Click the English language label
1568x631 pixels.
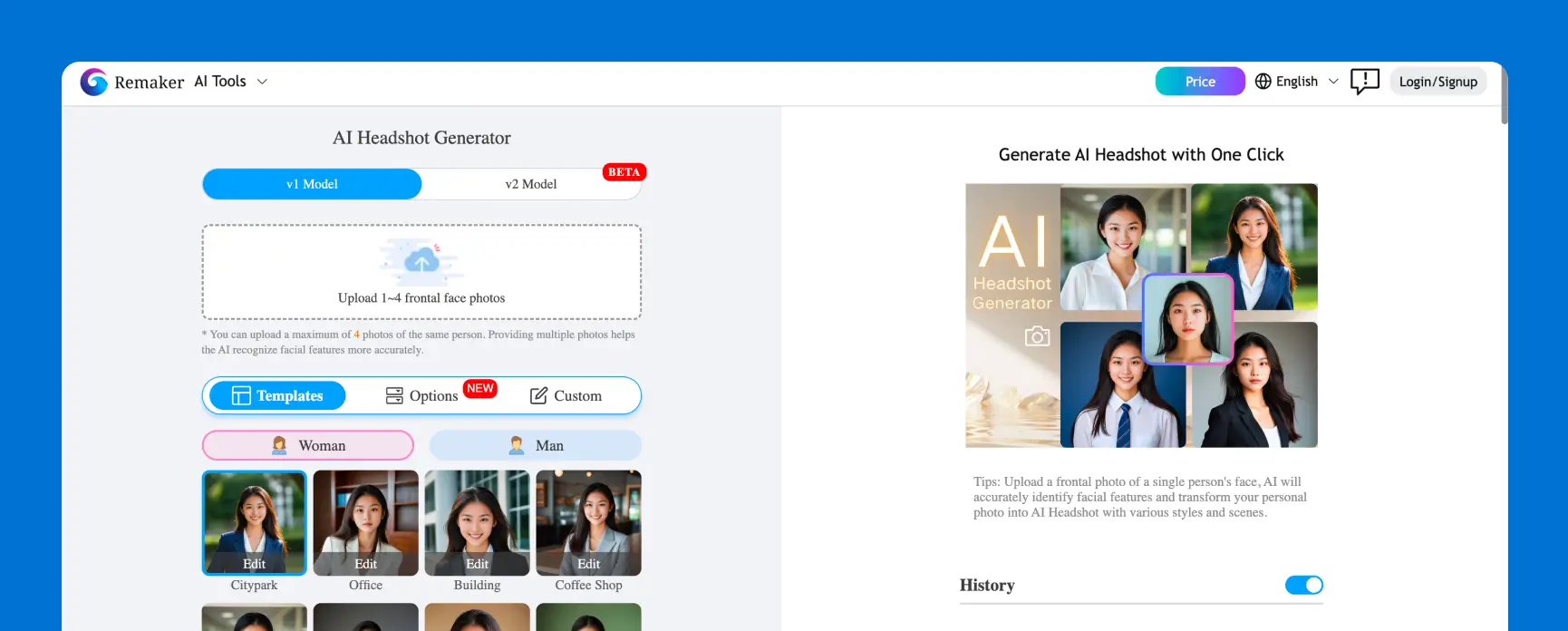[1297, 82]
